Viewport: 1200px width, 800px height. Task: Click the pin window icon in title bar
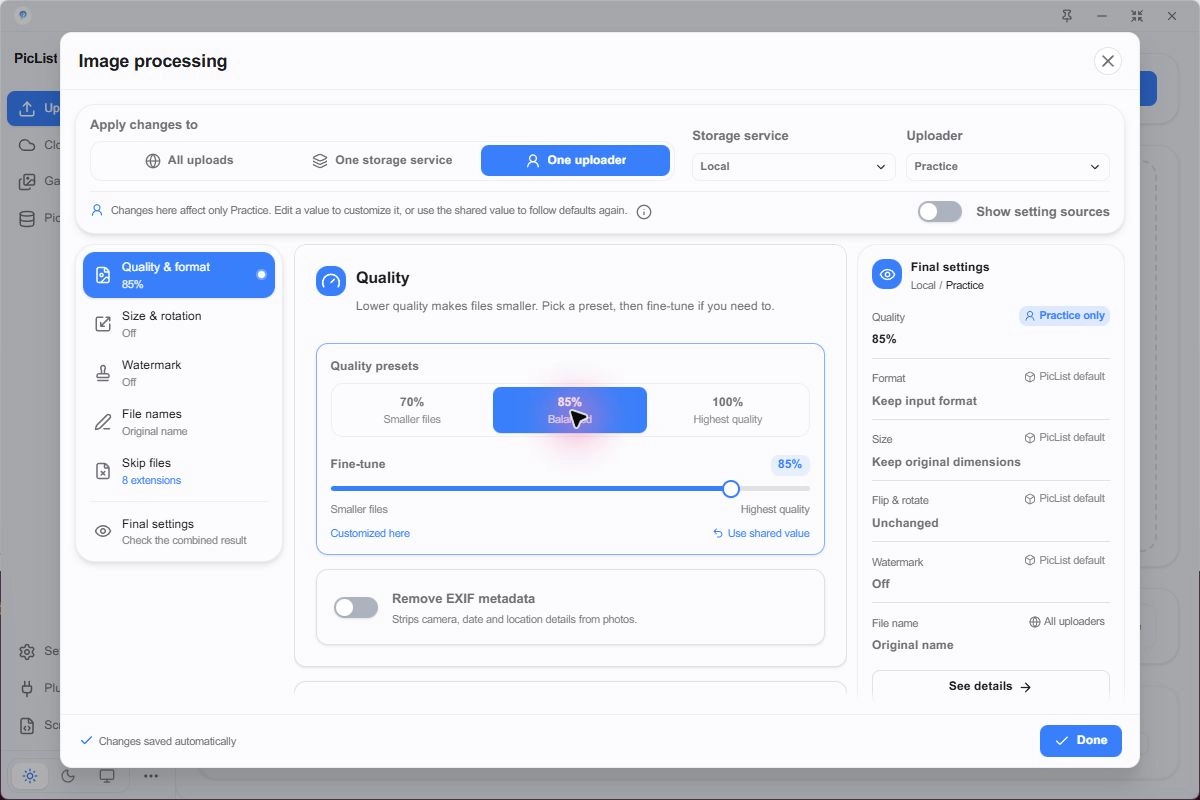click(1067, 16)
